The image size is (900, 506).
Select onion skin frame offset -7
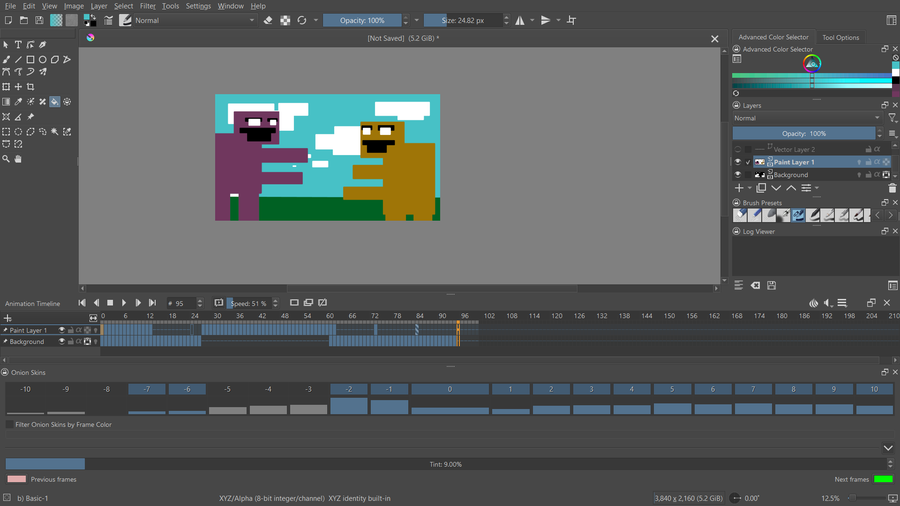click(147, 389)
